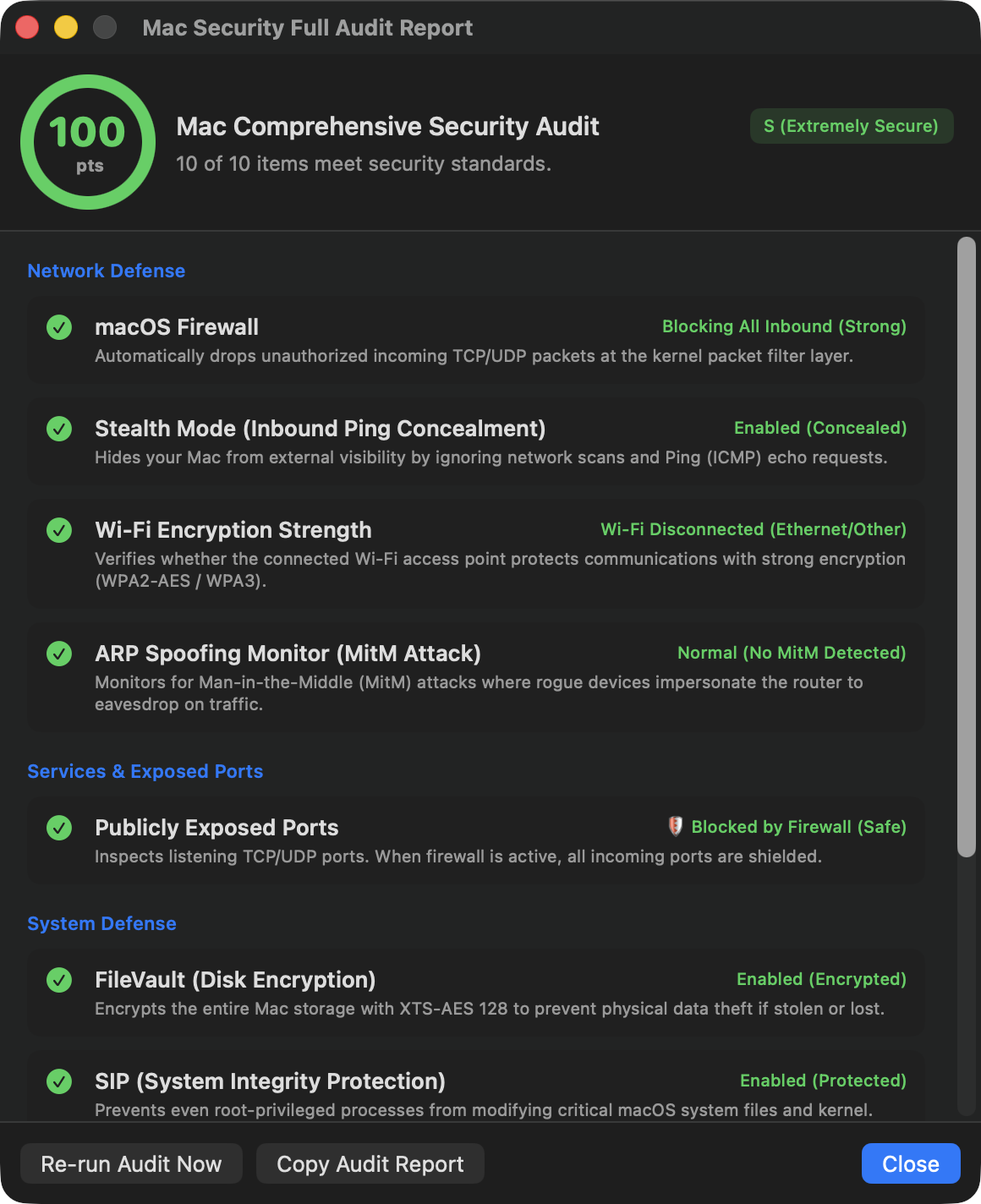The height and width of the screenshot is (1204, 981).
Task: Select the Services & Exposed Ports heading
Action: (145, 771)
